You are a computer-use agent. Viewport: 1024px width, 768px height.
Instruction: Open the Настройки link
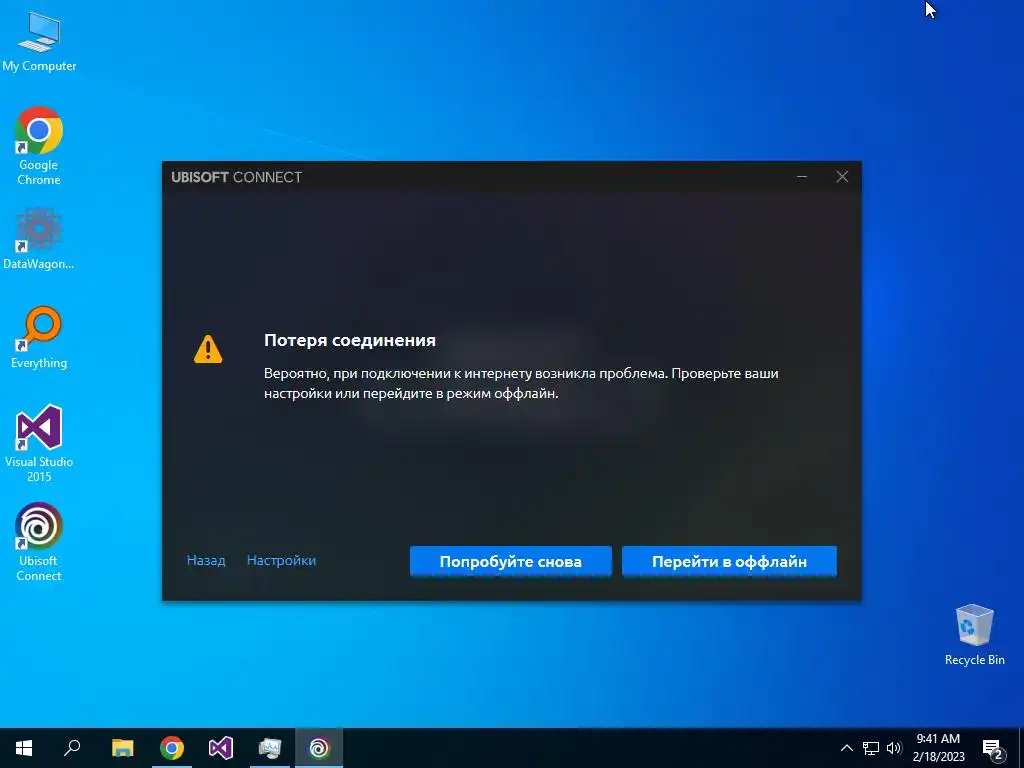[x=281, y=560]
